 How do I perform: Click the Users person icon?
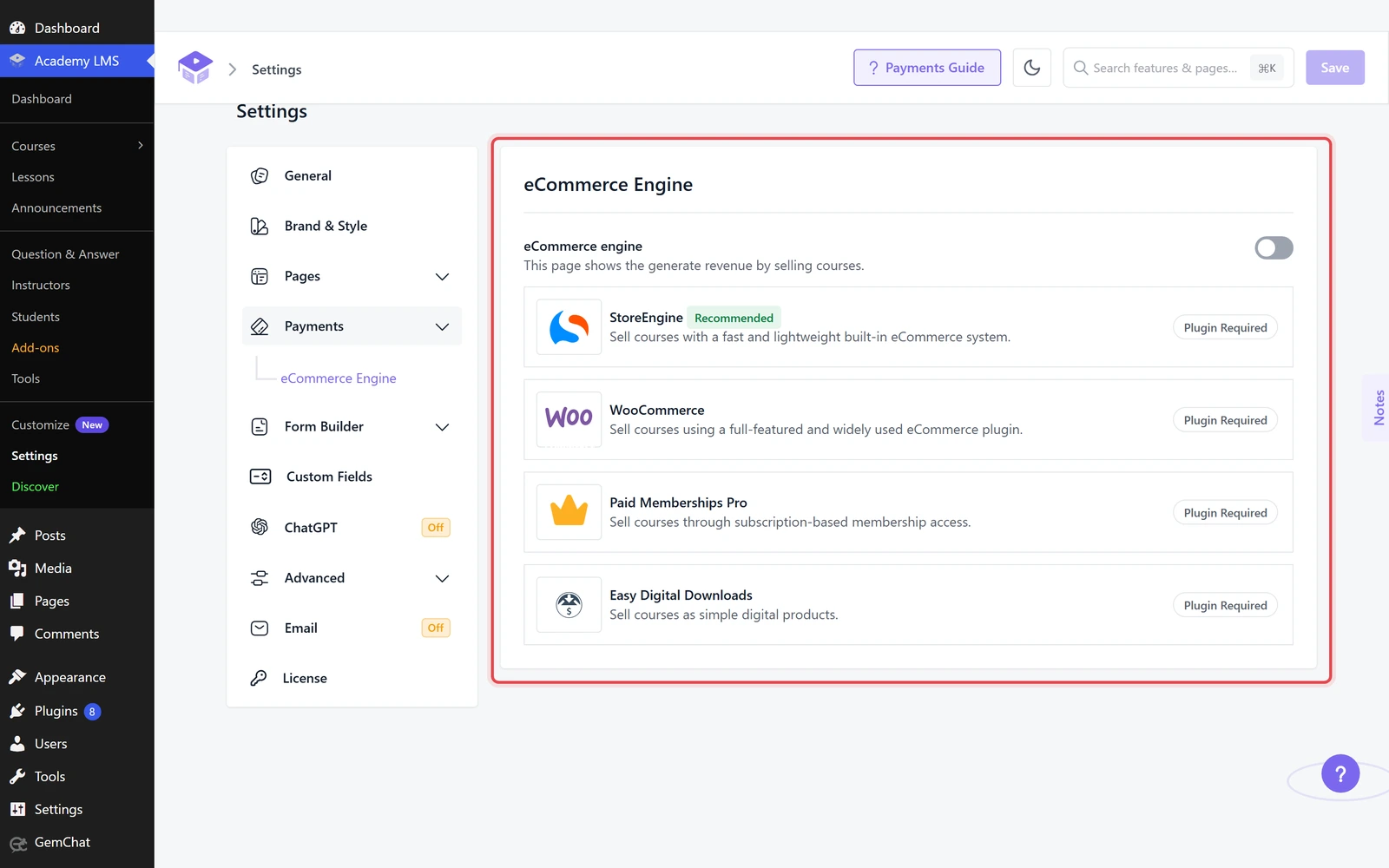(17, 744)
